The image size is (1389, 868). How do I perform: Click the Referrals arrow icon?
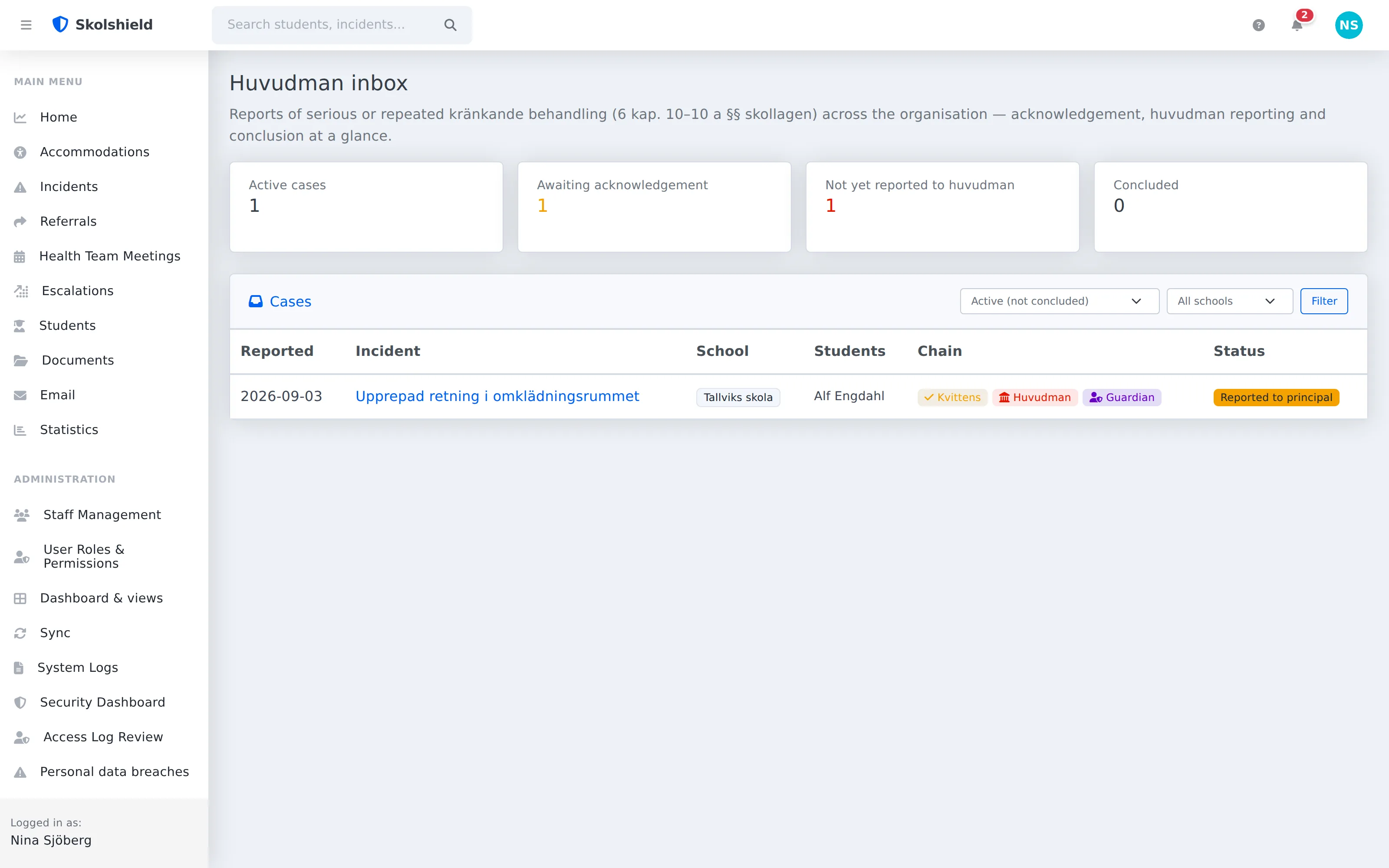pyautogui.click(x=20, y=222)
